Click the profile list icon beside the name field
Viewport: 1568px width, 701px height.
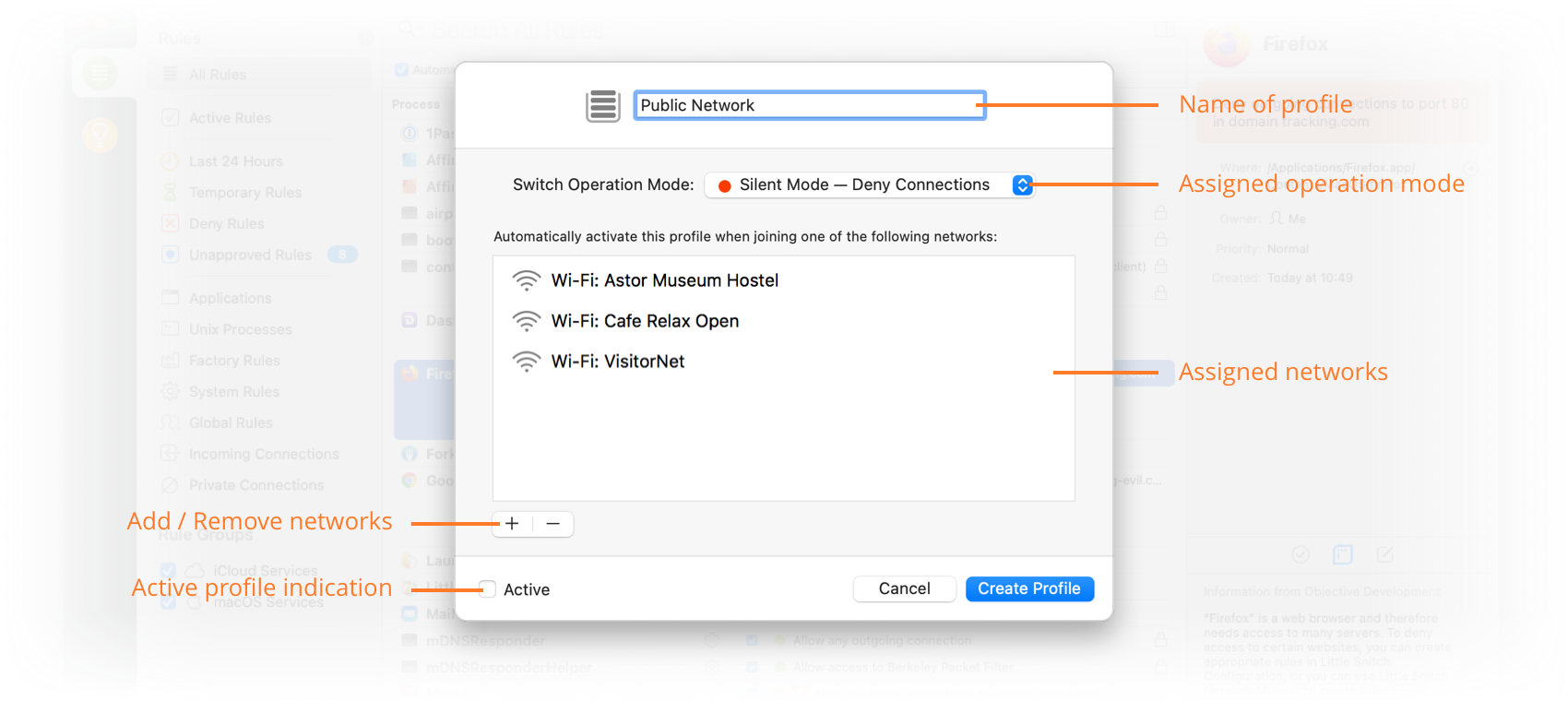pos(602,106)
